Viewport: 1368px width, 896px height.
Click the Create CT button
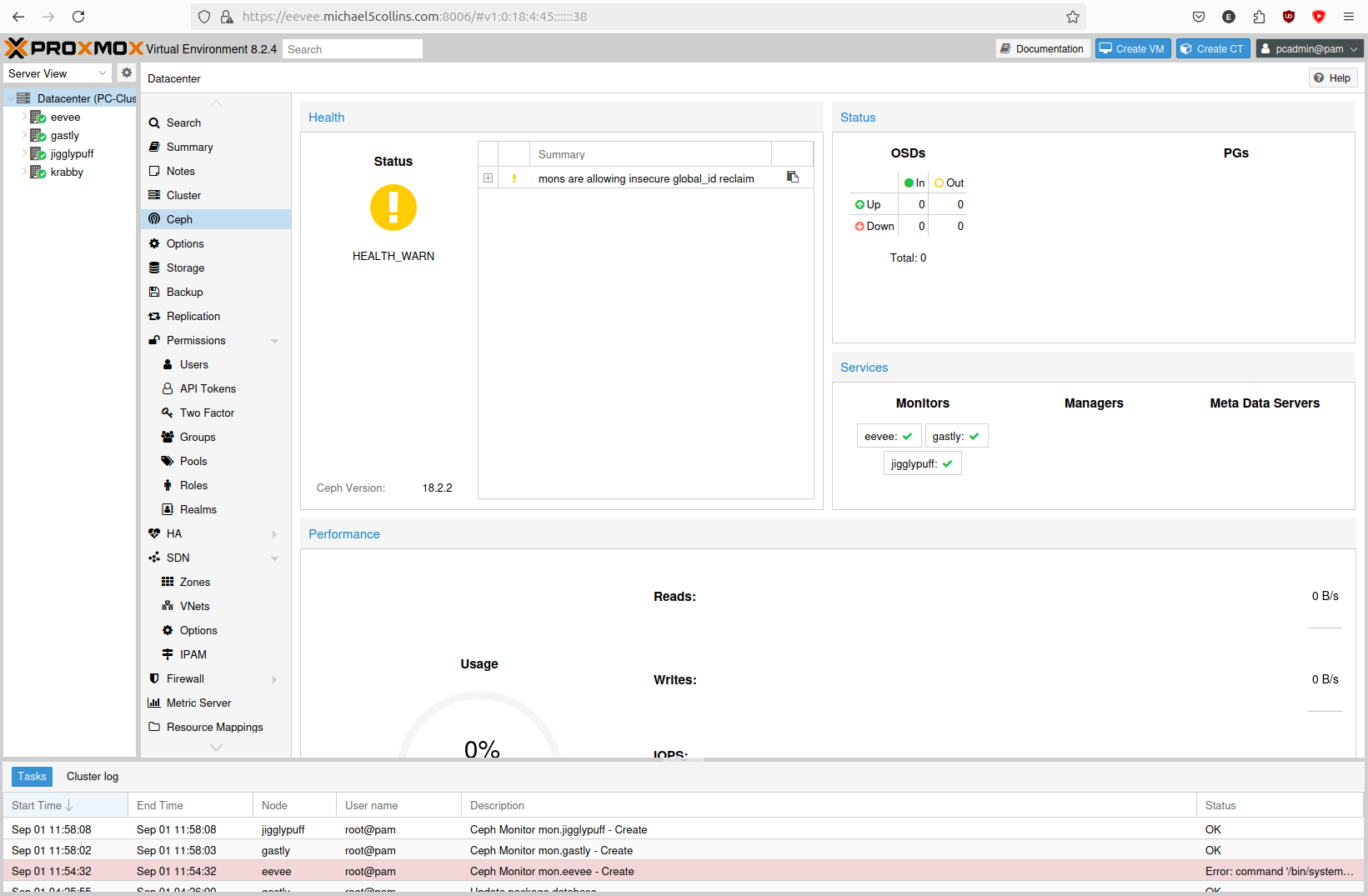coord(1213,48)
